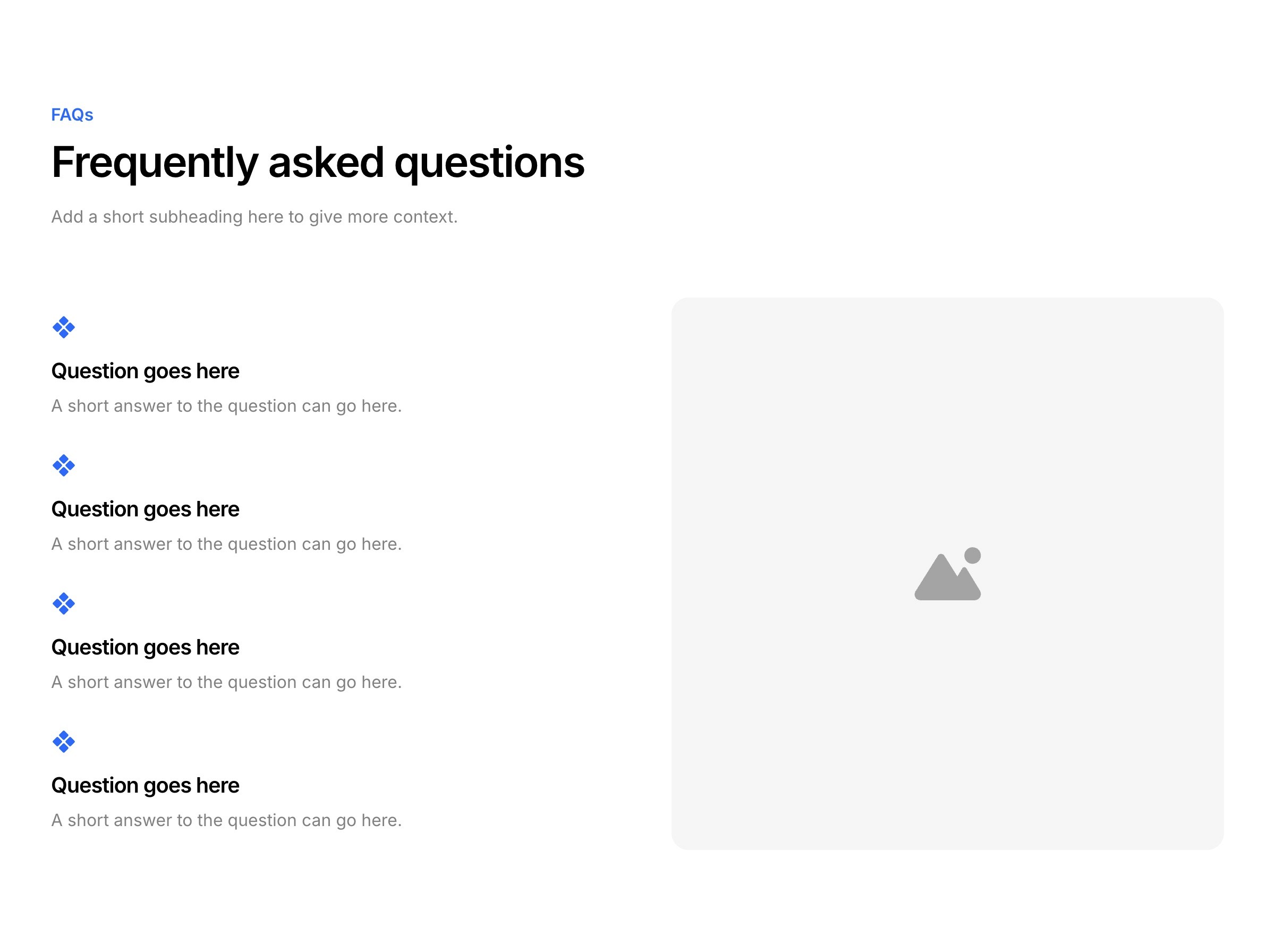Click the first short answer text
1275x952 pixels.
pyautogui.click(x=226, y=406)
